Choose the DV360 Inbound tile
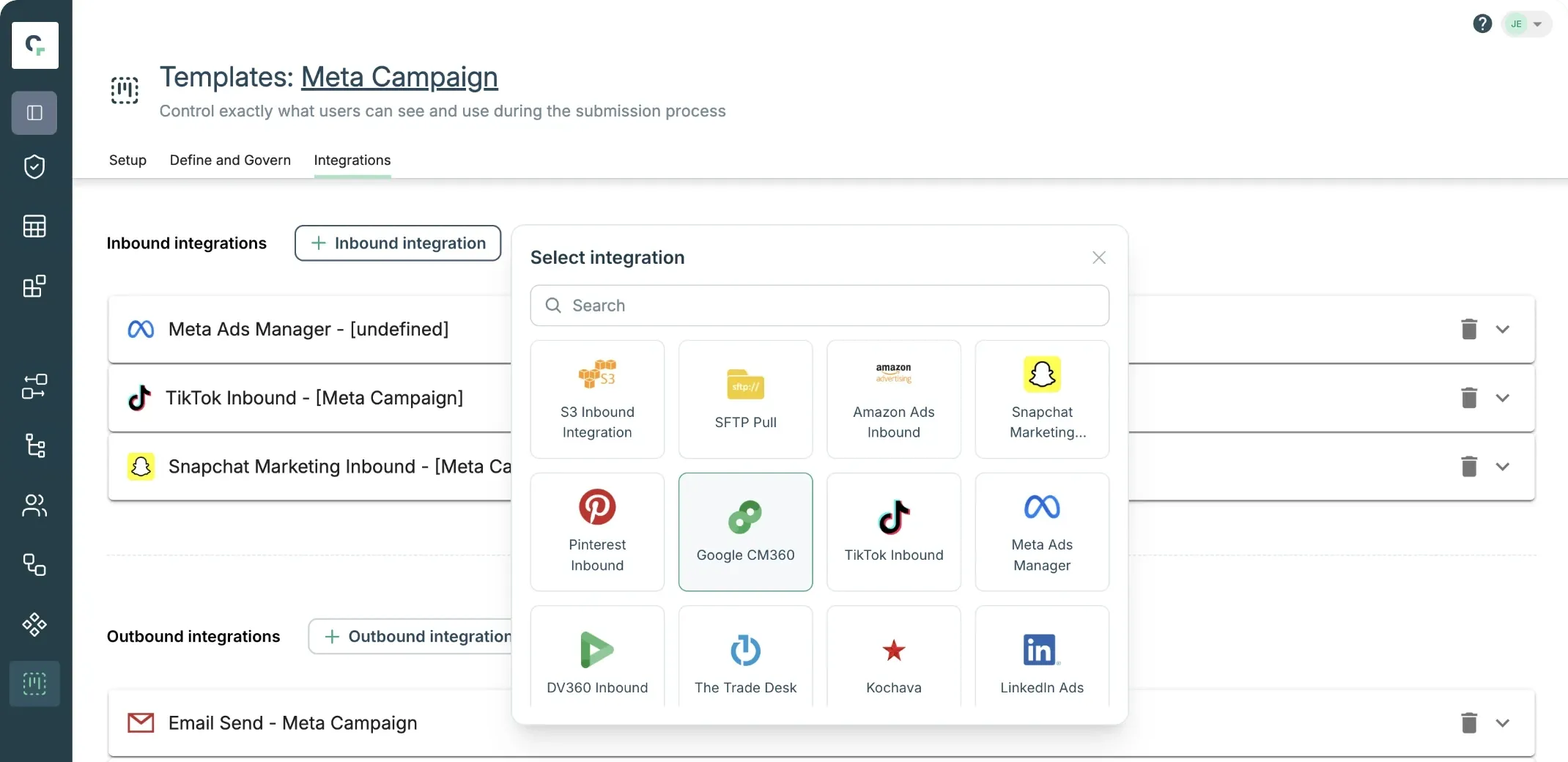 pyautogui.click(x=597, y=657)
